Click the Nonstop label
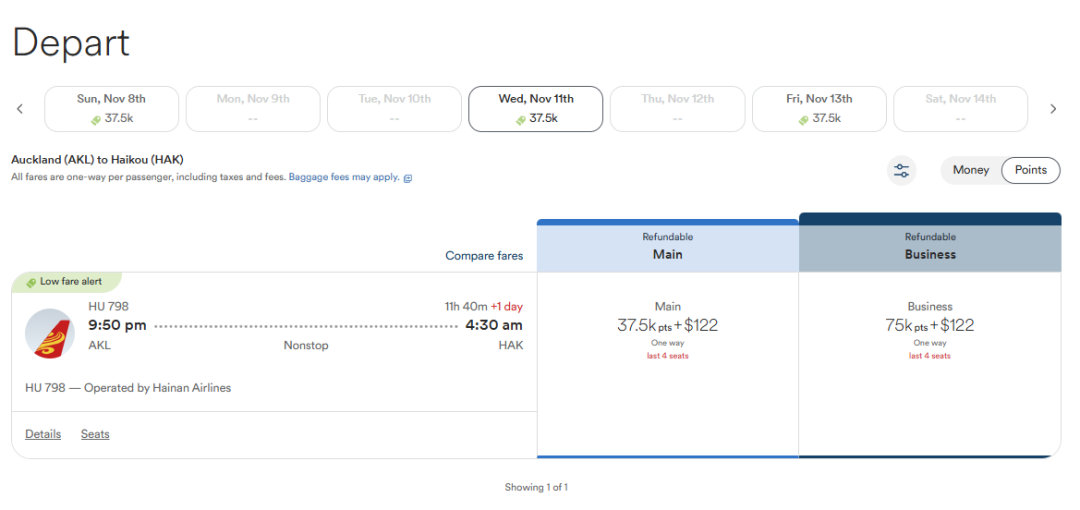This screenshot has width=1080, height=510. (x=306, y=346)
